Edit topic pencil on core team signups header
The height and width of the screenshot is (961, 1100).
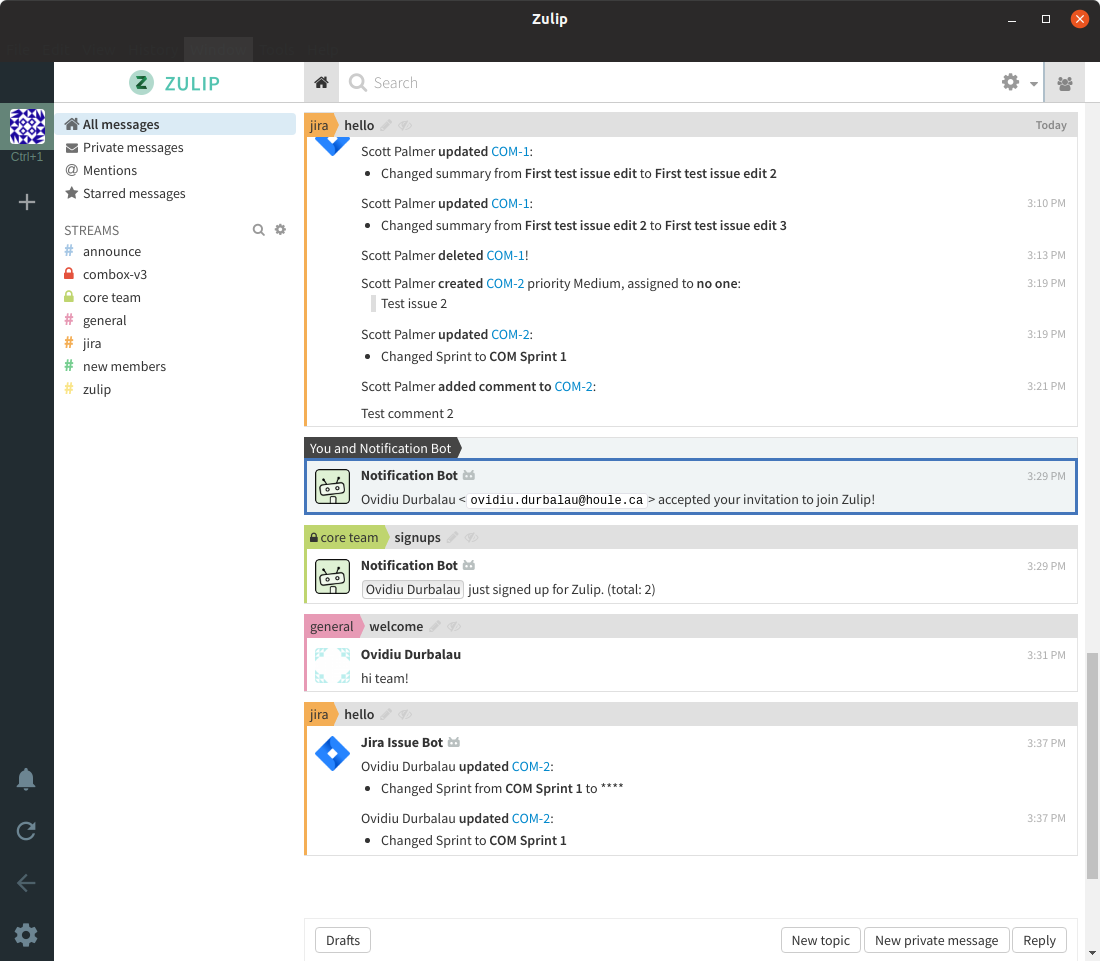pyautogui.click(x=452, y=537)
